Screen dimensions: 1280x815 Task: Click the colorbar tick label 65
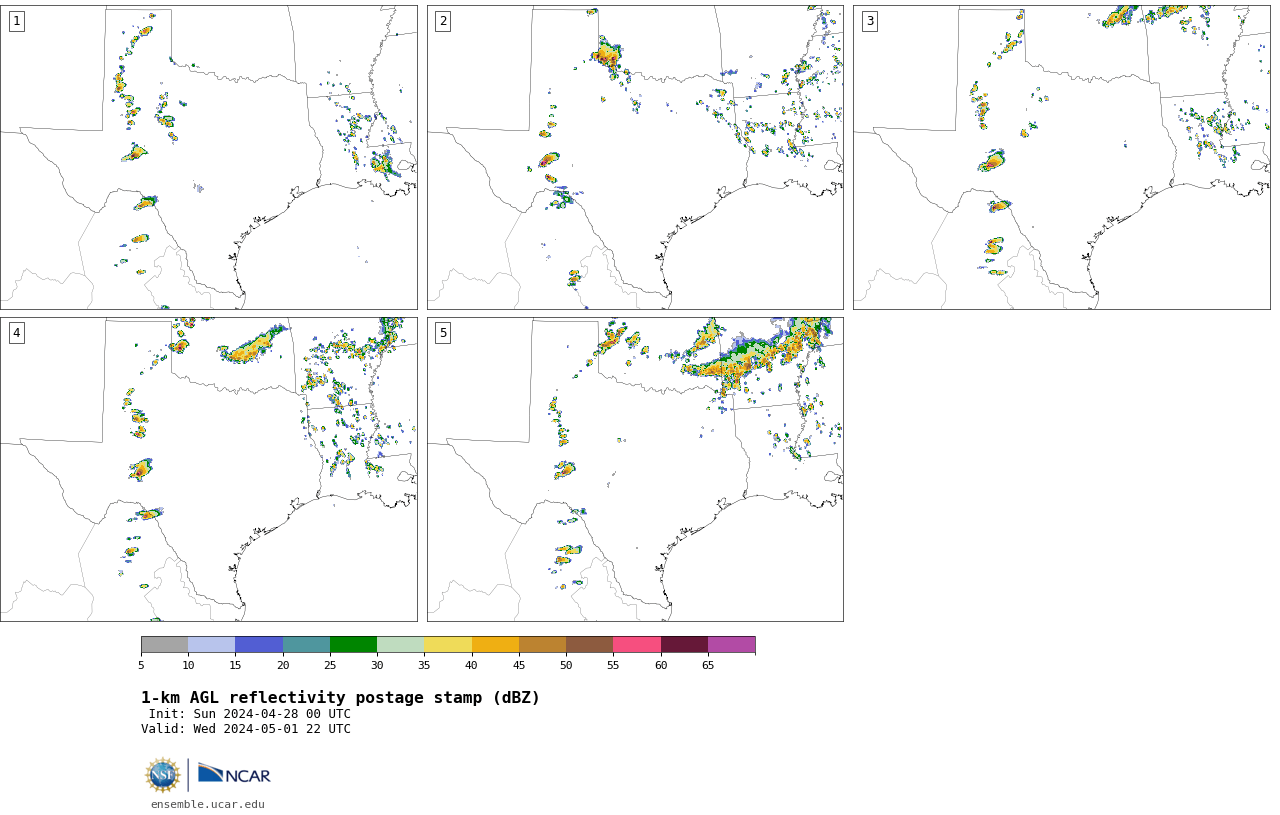pos(708,665)
